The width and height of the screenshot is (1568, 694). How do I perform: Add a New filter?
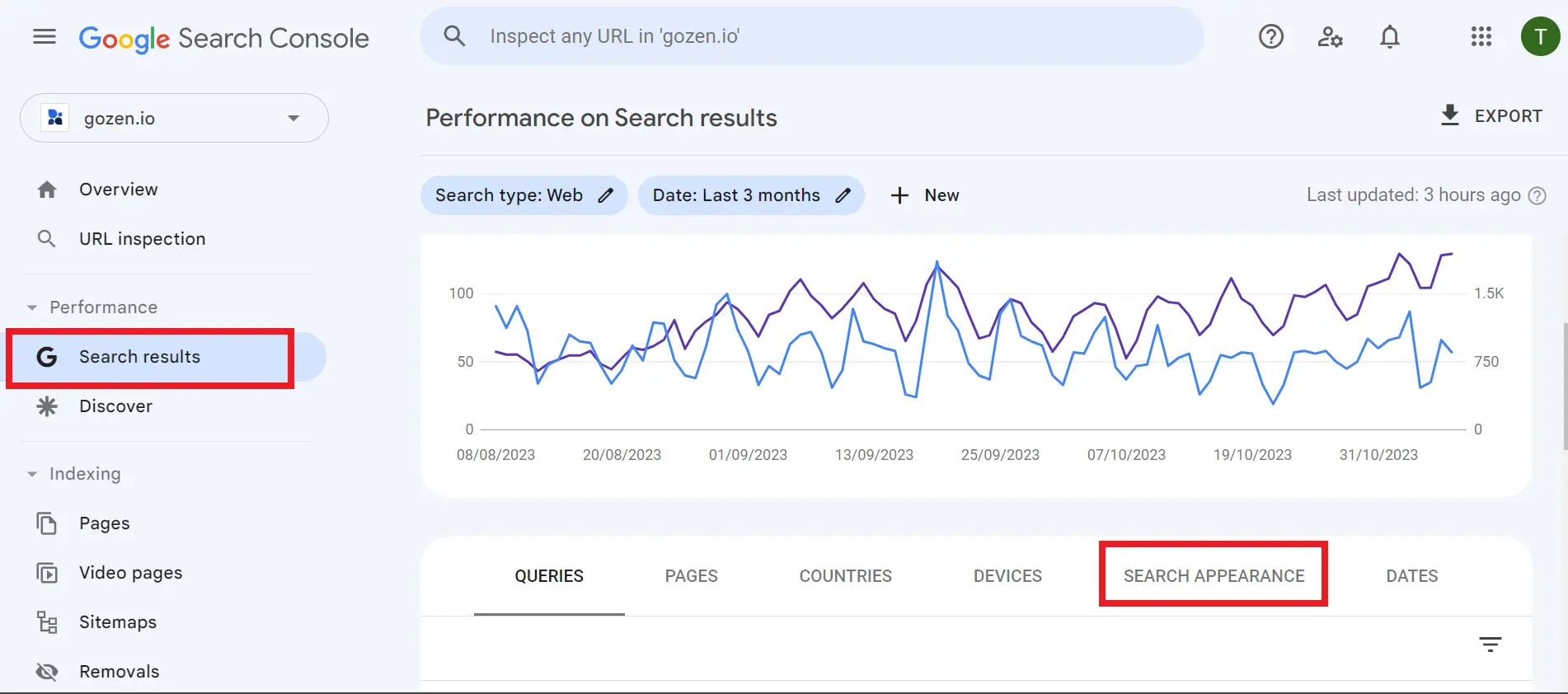coord(925,195)
